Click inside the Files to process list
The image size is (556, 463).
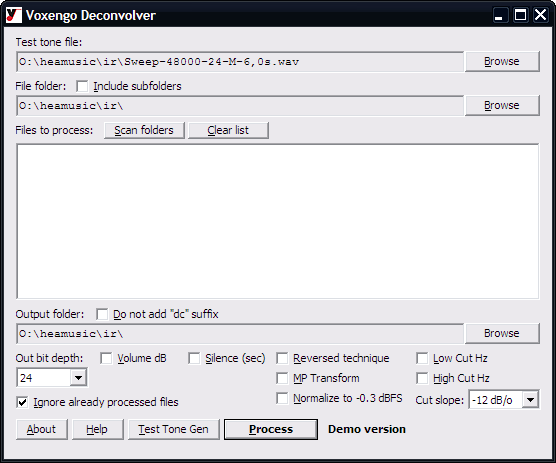[278, 221]
